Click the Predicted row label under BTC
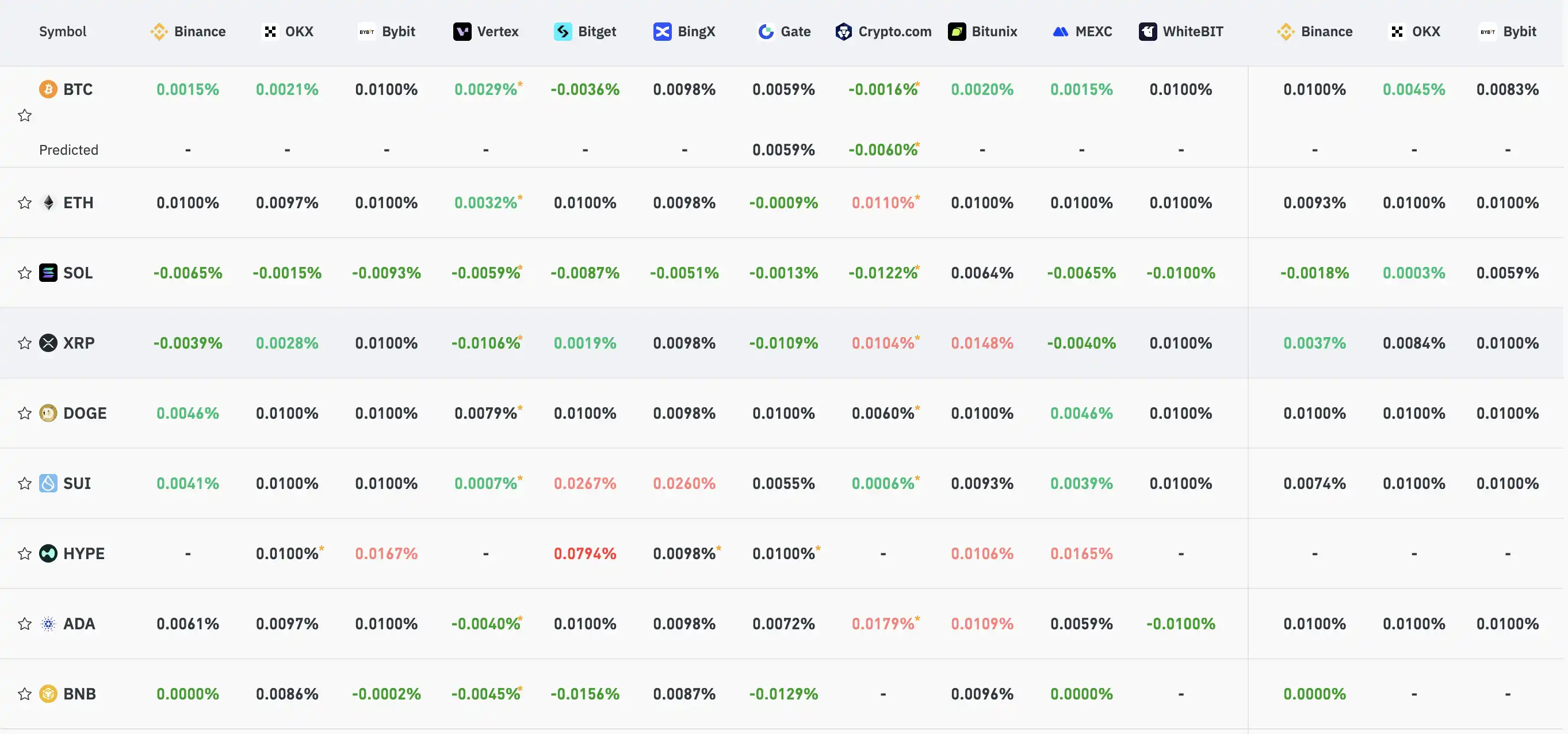The width and height of the screenshot is (1568, 734). [69, 150]
